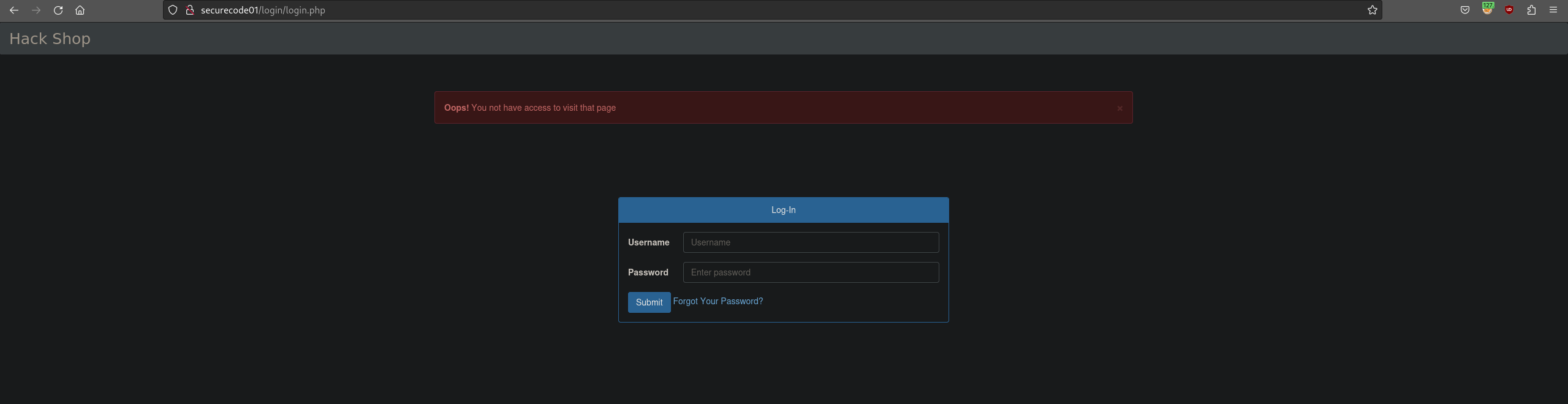Open the browser home page

(x=80, y=10)
